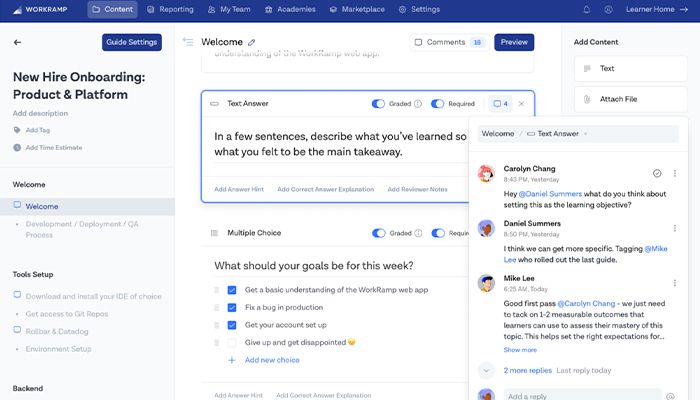Select 'Rollbar & Datadog' page

pos(57,332)
